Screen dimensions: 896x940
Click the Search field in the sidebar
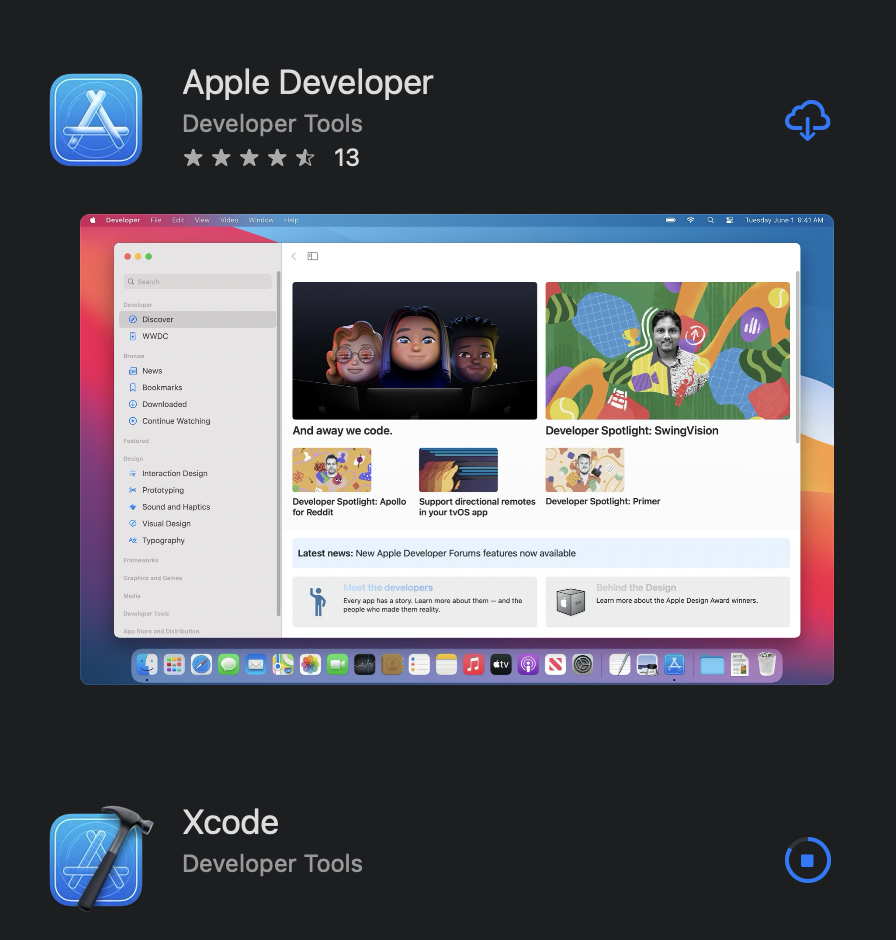[197, 282]
